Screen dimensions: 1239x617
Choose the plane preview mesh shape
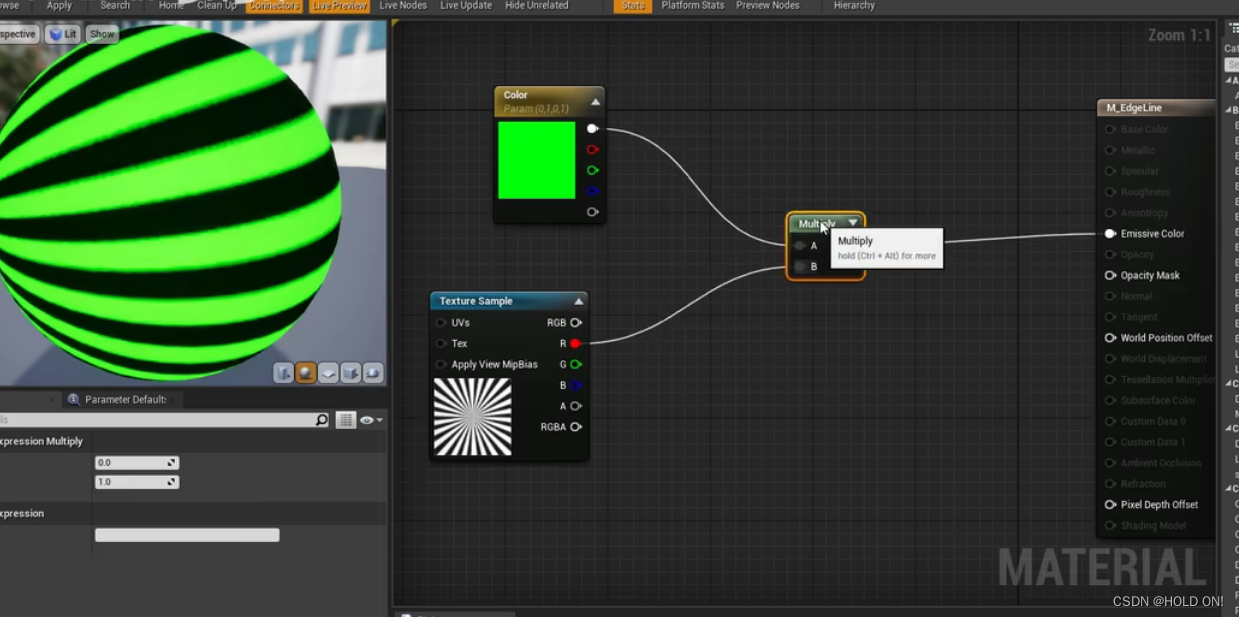pyautogui.click(x=327, y=372)
